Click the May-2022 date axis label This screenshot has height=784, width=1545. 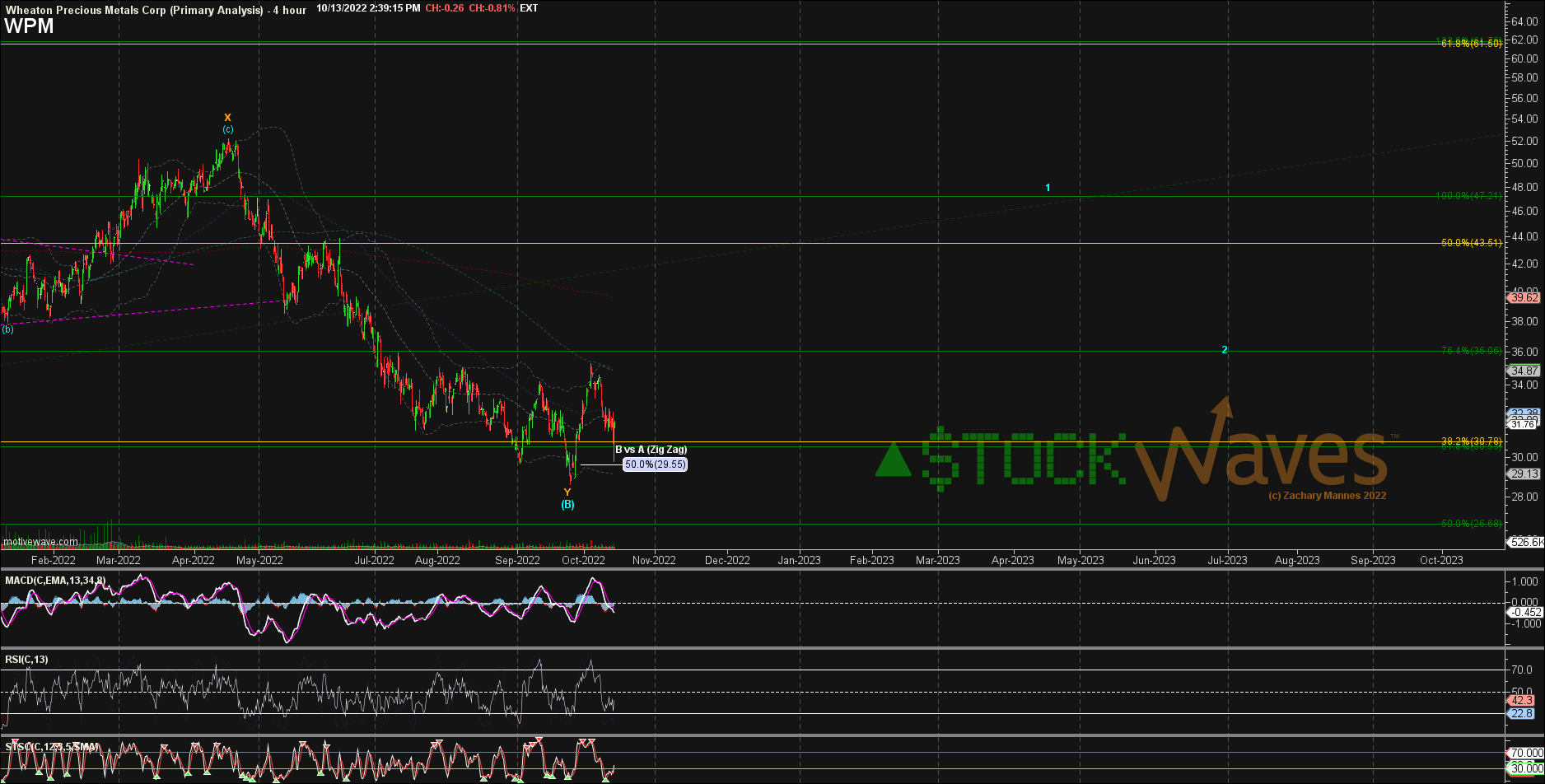[259, 560]
